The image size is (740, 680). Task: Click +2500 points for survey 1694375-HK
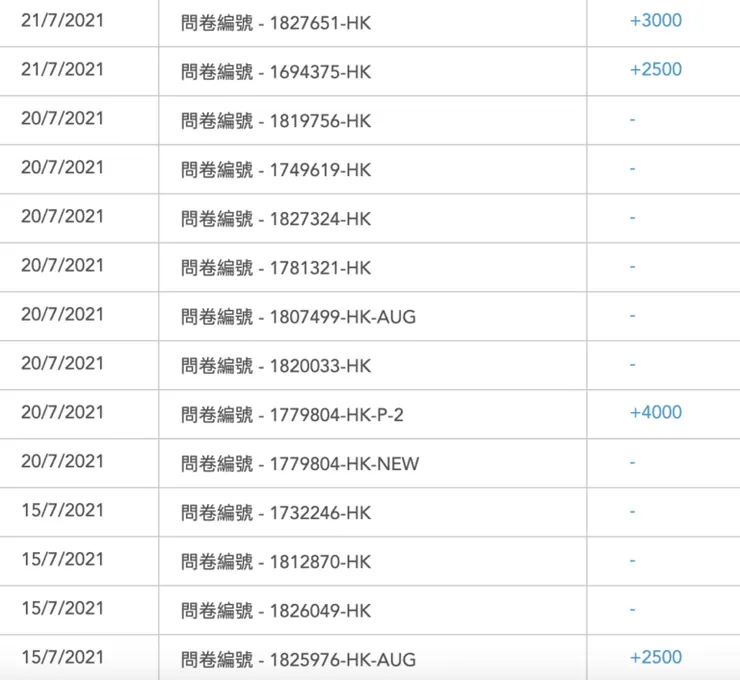click(656, 70)
